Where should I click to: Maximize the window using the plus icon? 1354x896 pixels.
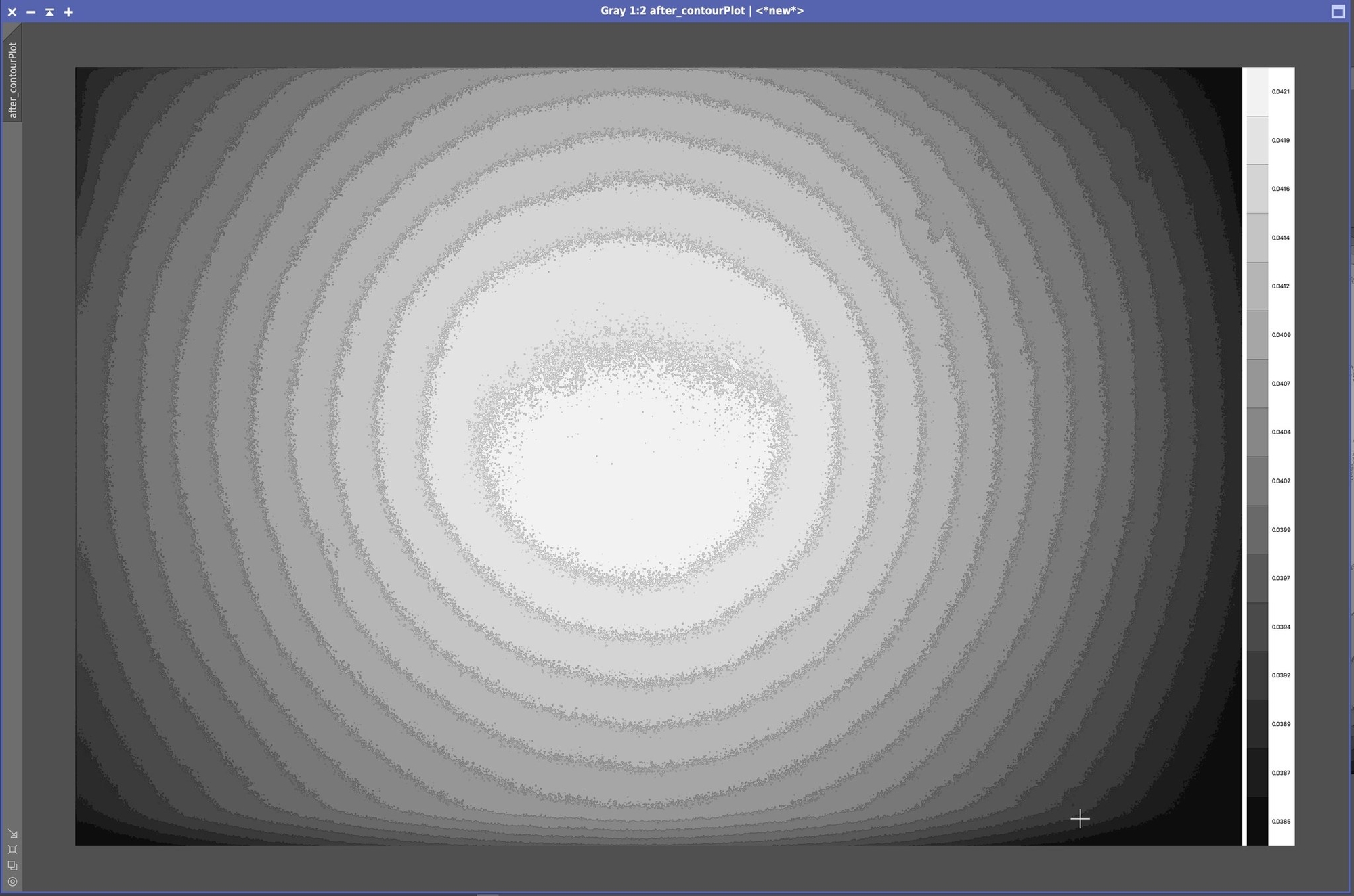(x=68, y=12)
